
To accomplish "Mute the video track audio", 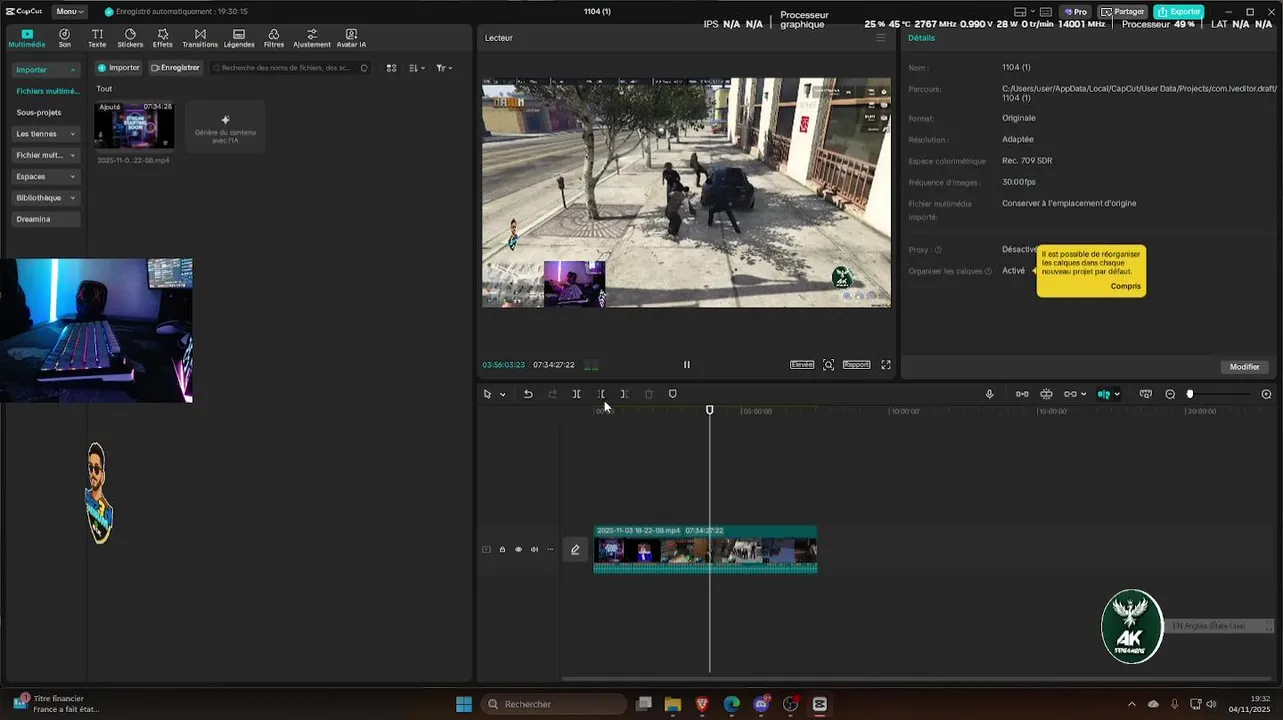I will (534, 549).
